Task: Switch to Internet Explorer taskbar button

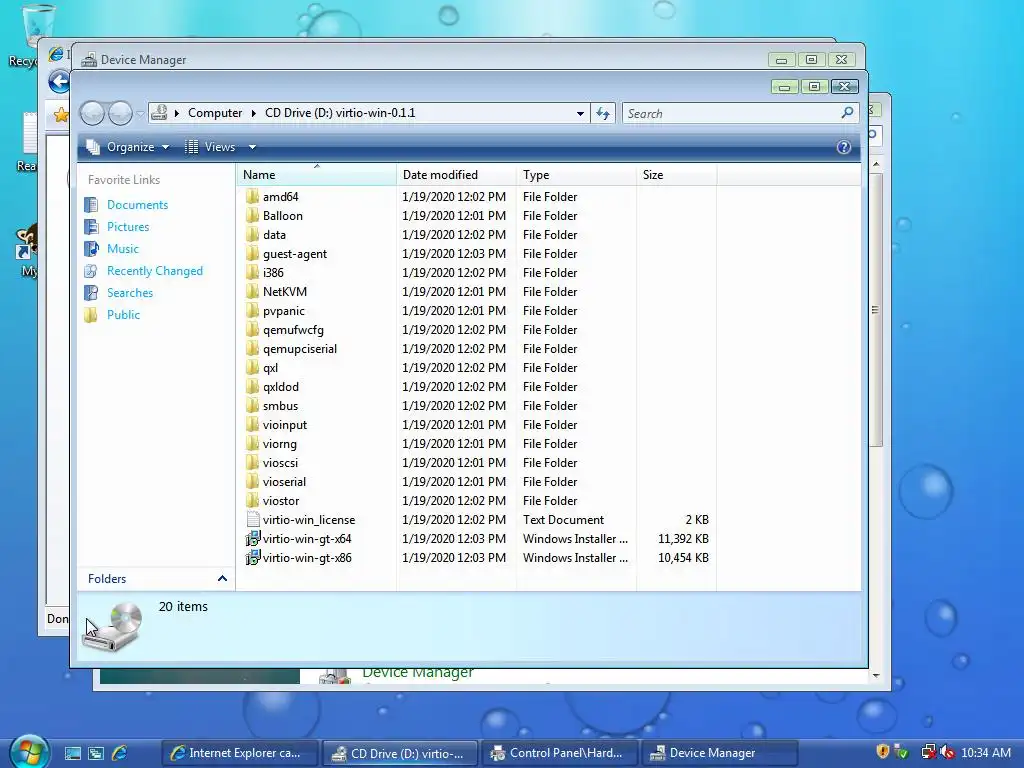Action: click(x=239, y=753)
